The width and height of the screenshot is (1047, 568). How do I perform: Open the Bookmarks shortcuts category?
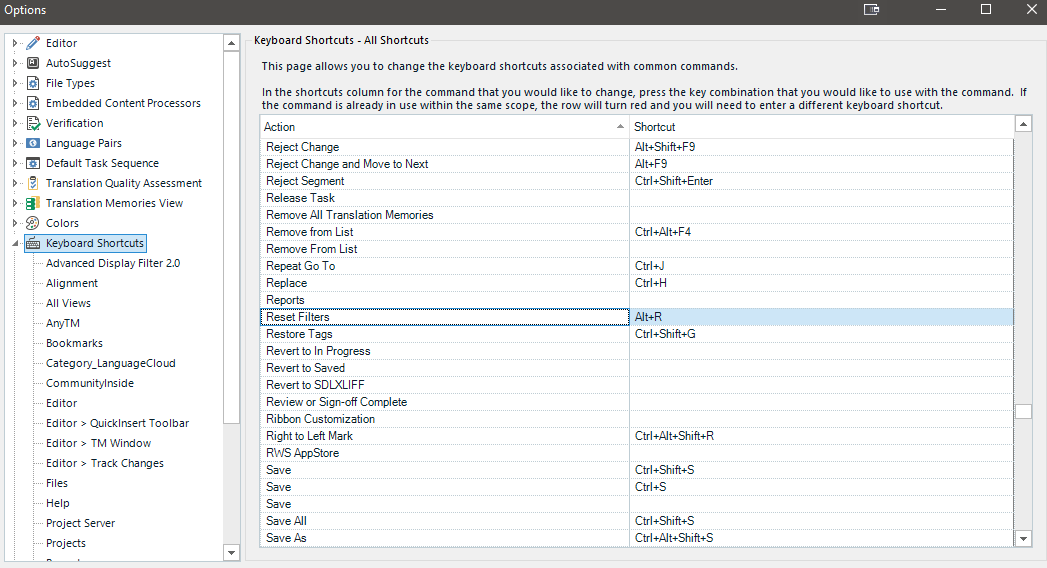(x=74, y=343)
